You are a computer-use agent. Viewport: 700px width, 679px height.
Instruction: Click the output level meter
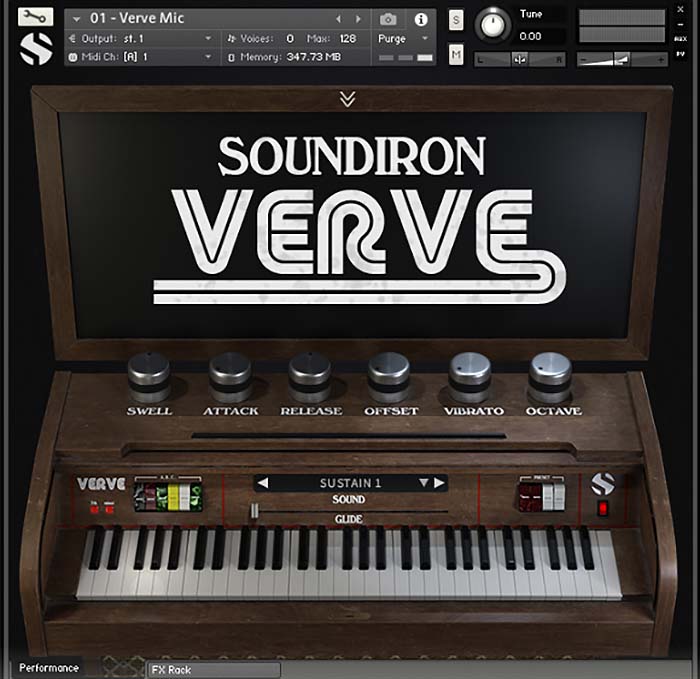(x=622, y=26)
